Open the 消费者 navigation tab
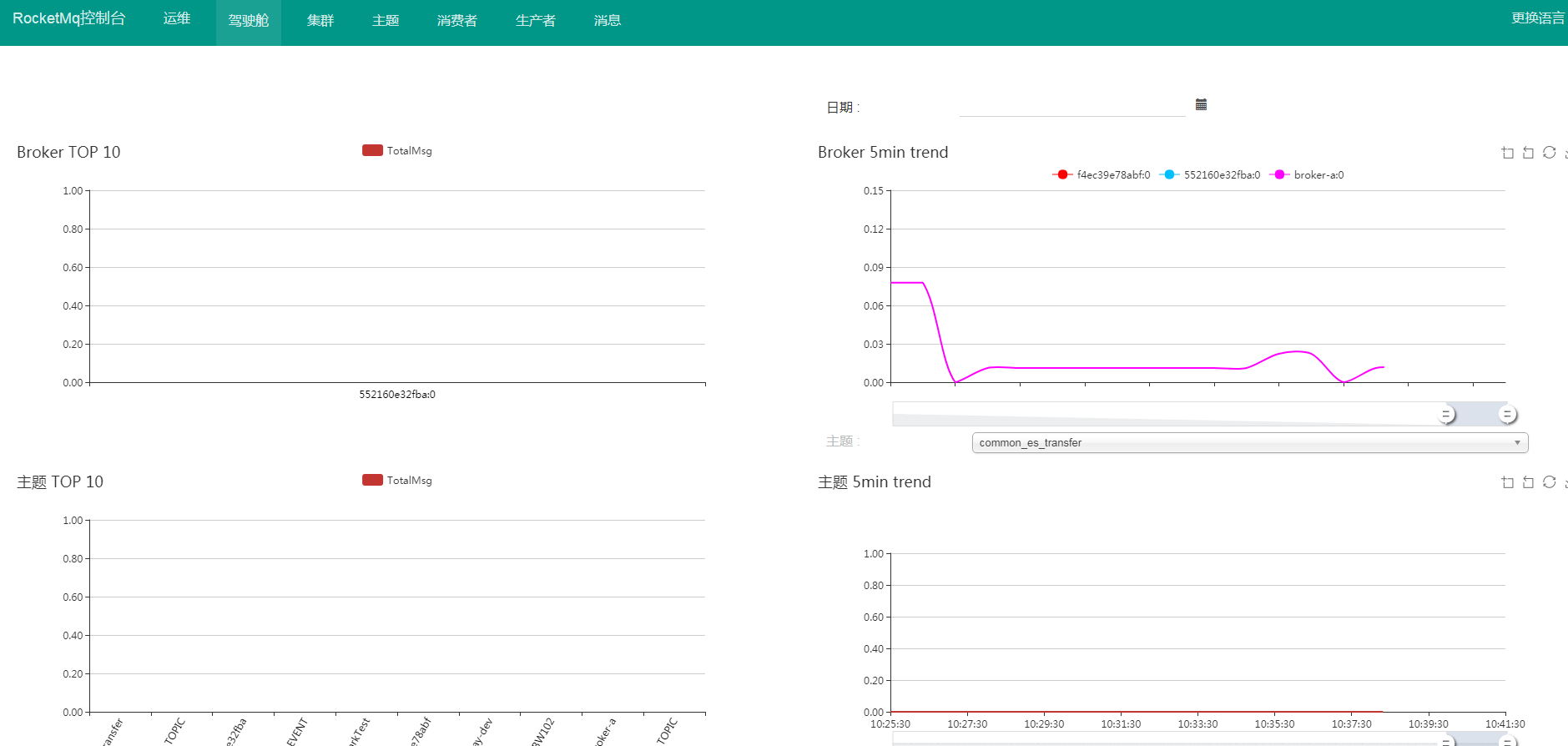 [457, 21]
